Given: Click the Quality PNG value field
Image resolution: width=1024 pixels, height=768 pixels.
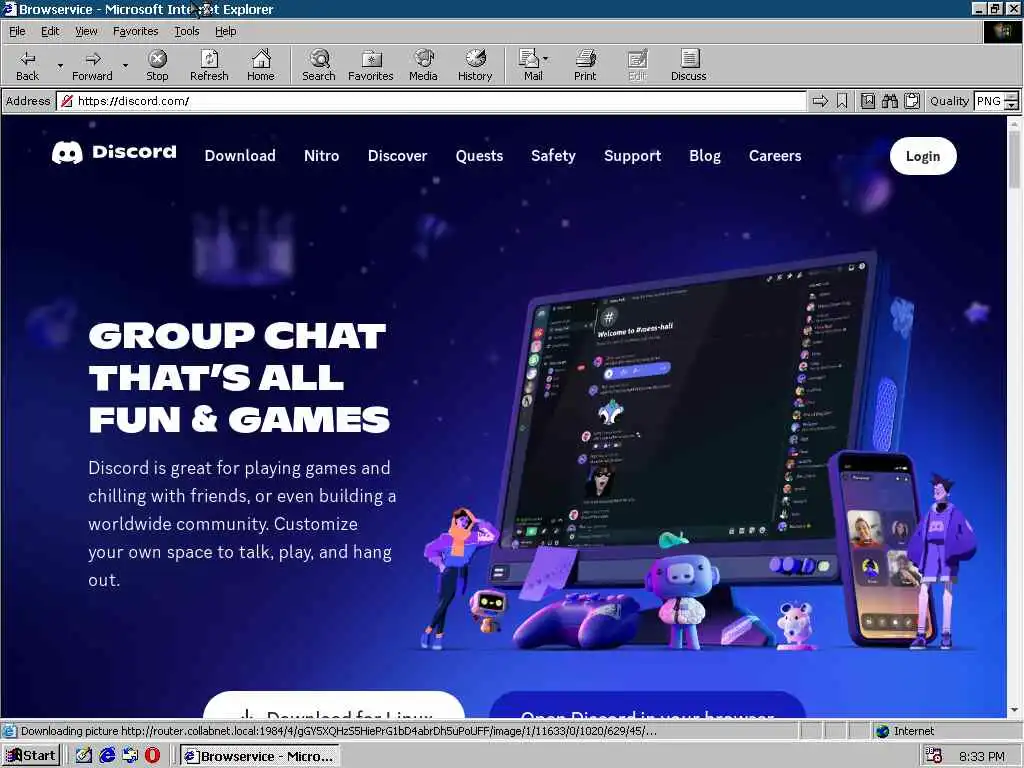Looking at the screenshot, I should coord(989,101).
